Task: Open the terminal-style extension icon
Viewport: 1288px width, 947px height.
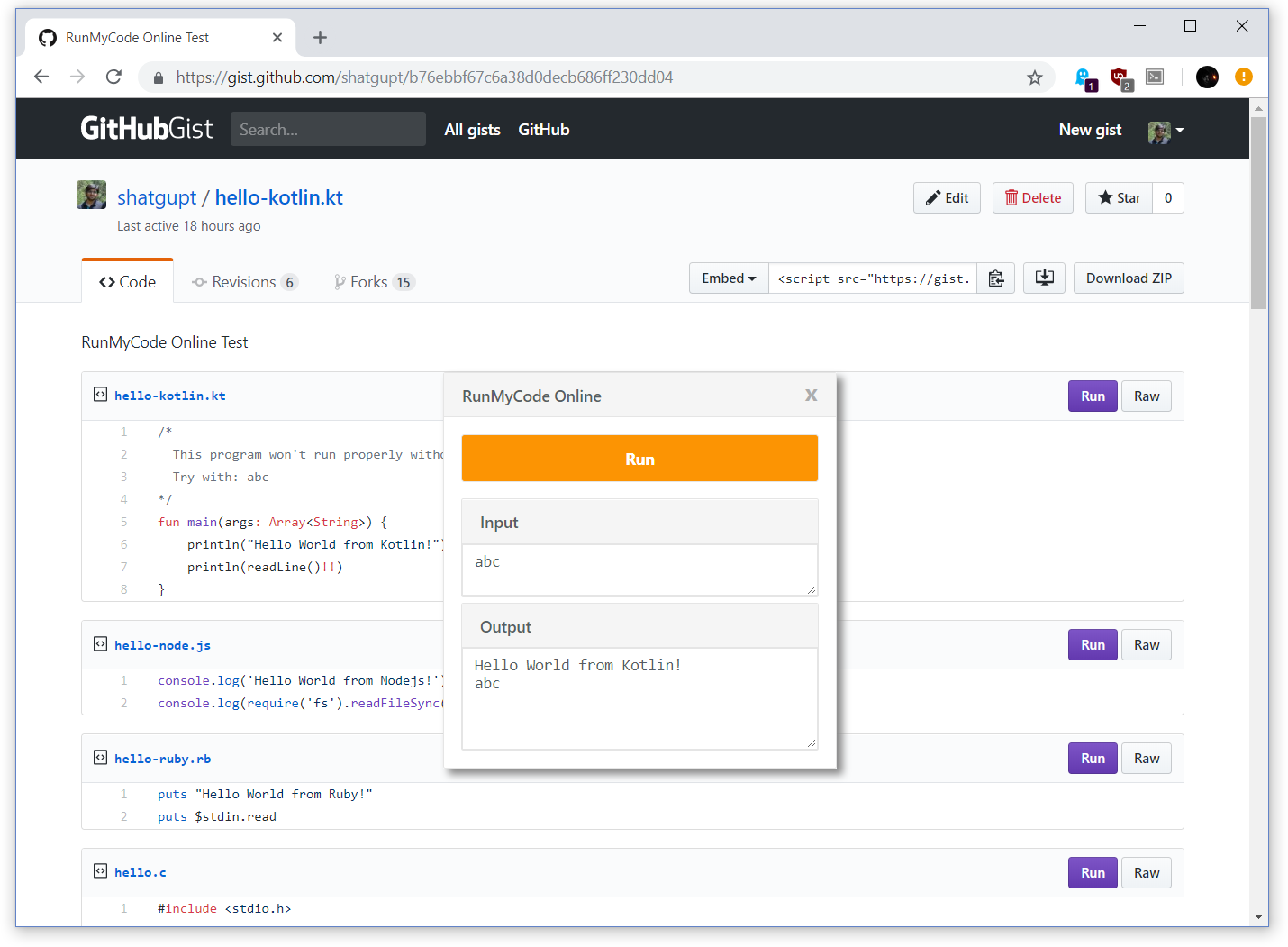Action: click(1155, 77)
